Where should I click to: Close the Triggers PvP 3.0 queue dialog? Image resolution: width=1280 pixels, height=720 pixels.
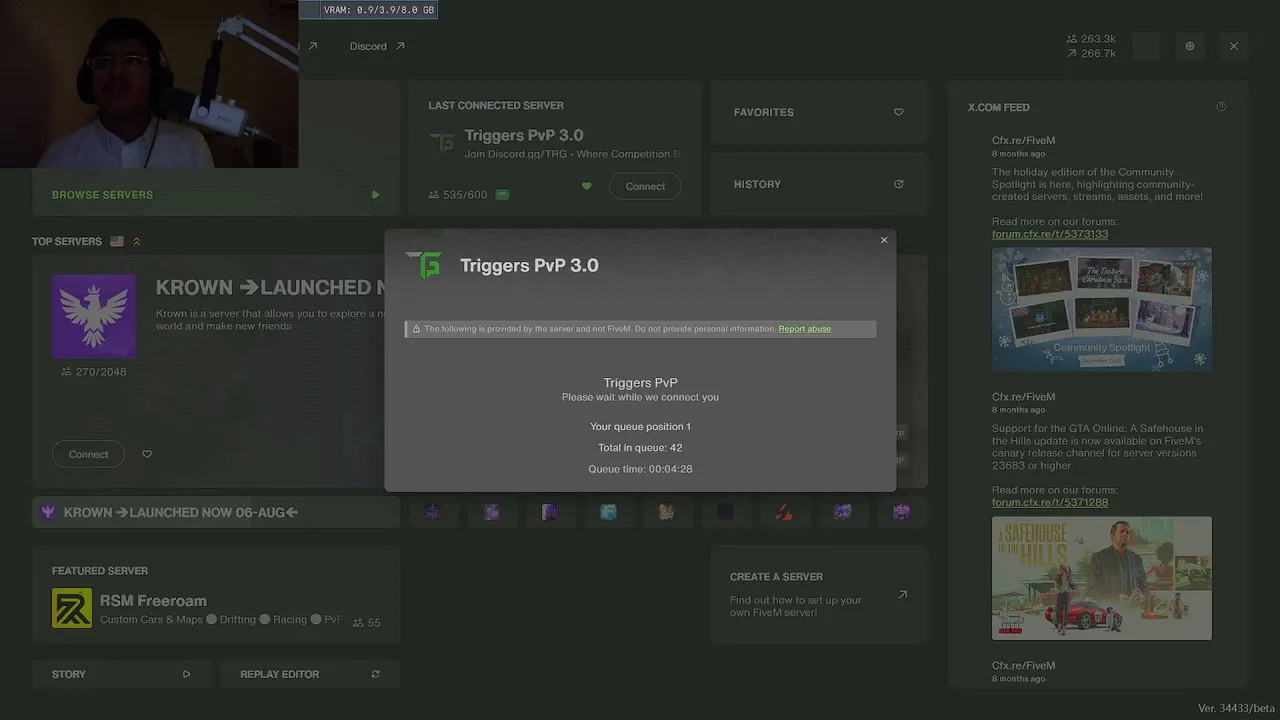pyautogui.click(x=884, y=240)
